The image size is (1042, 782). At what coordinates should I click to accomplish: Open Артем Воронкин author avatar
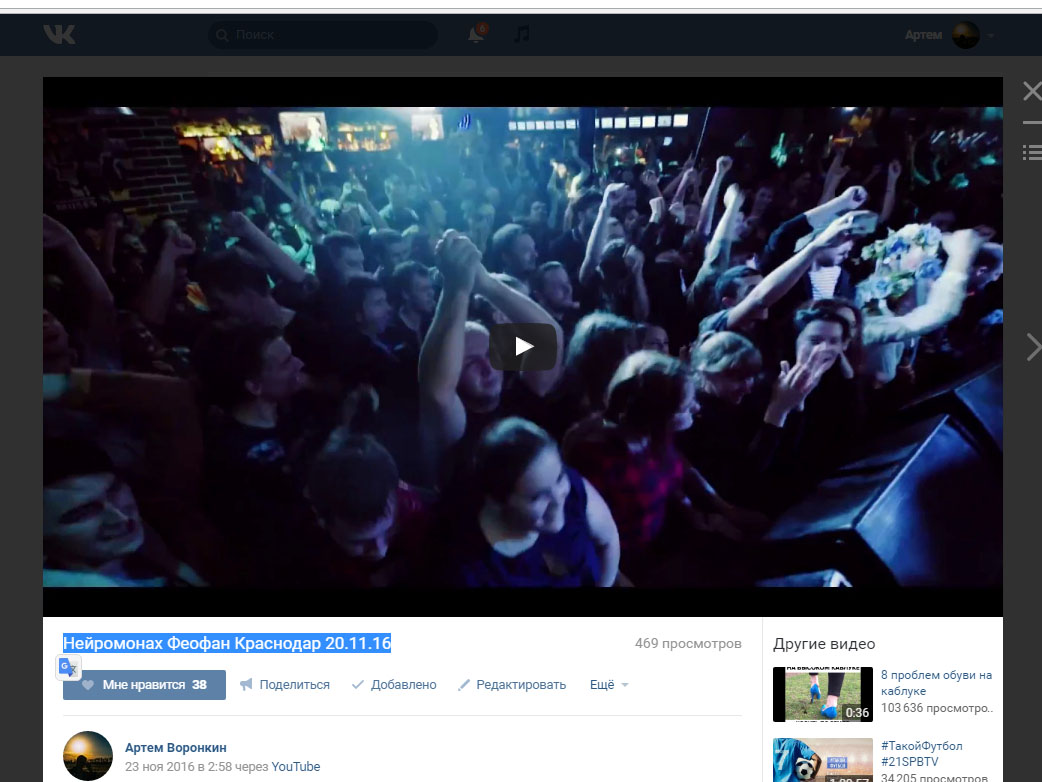[x=88, y=756]
